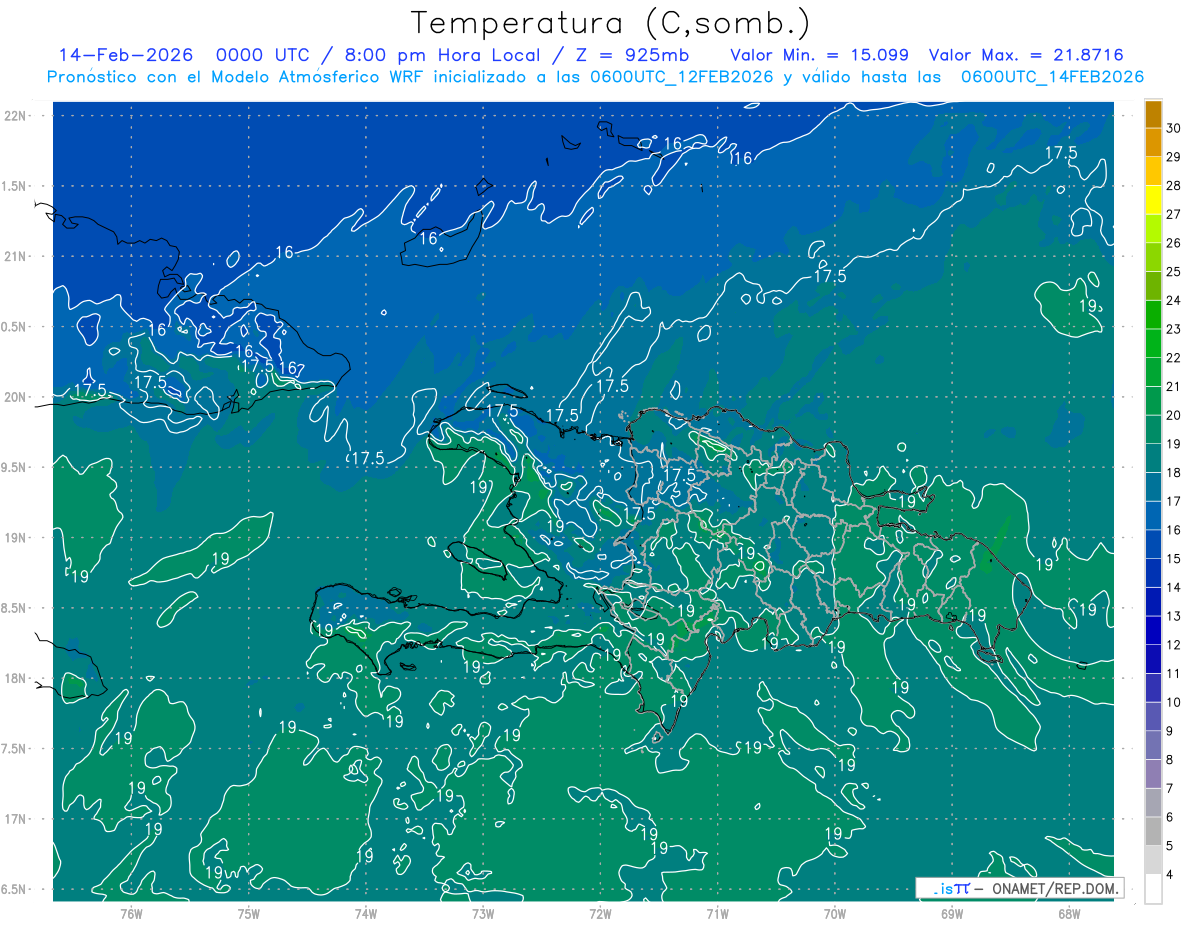Click the "20N" latitude axis label
This screenshot has width=1200, height=927.
coord(15,397)
